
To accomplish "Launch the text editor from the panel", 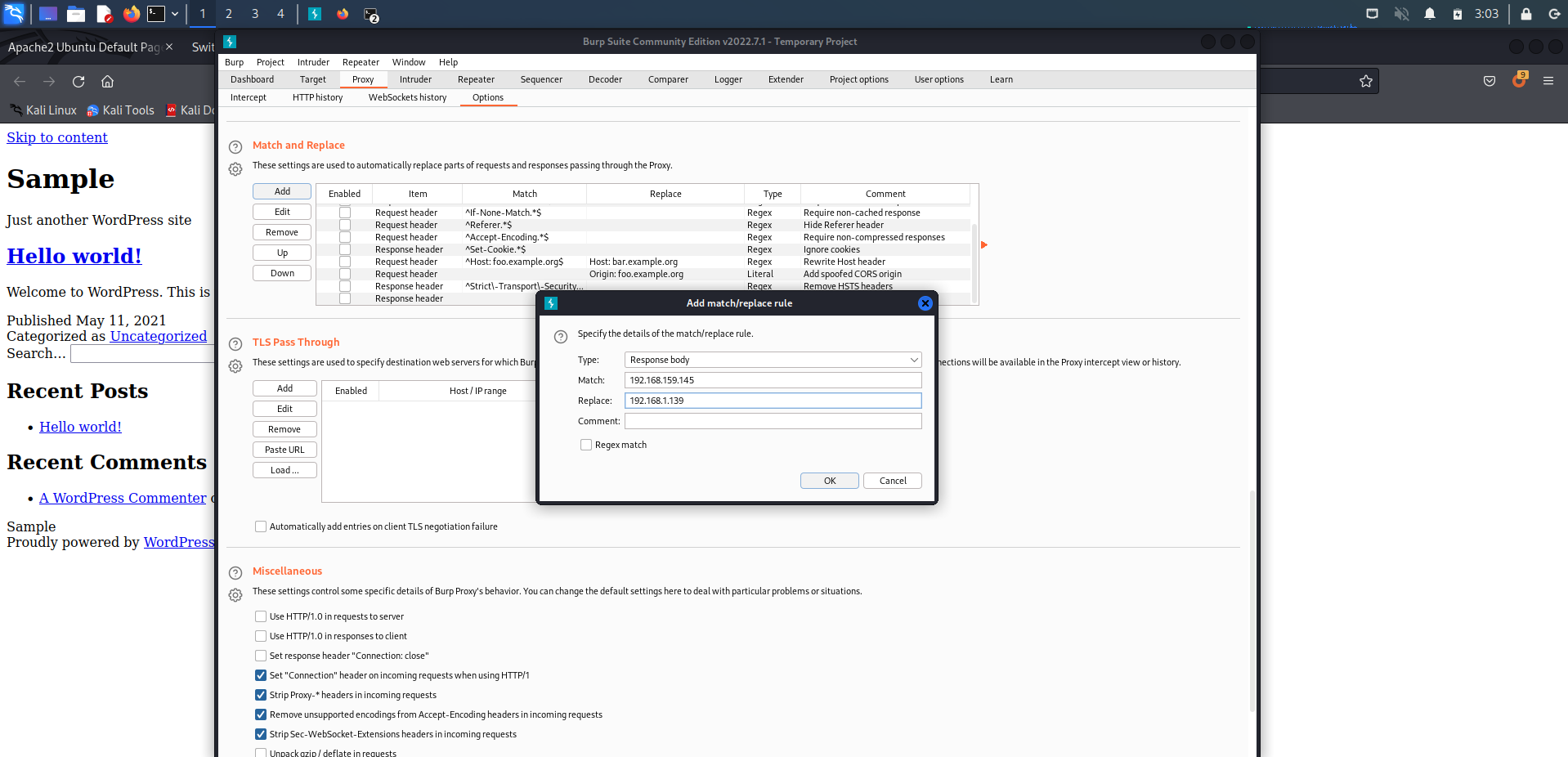I will (x=104, y=14).
